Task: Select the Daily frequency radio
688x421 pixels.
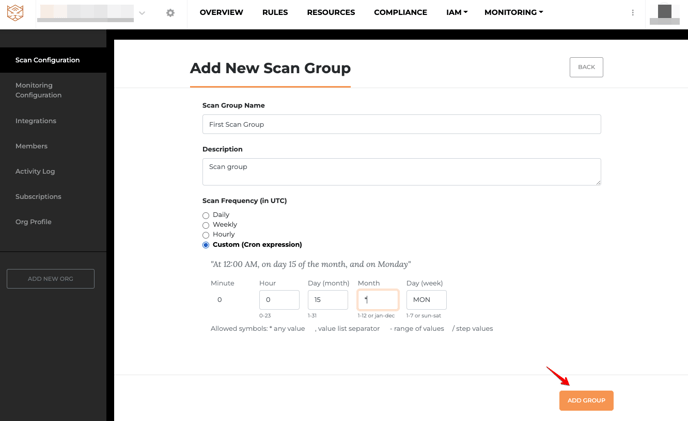Action: (x=205, y=215)
